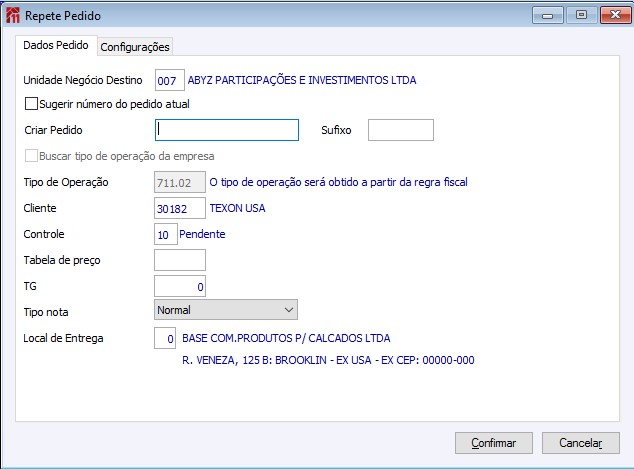The height and width of the screenshot is (469, 634).
Task: Click the TEXON USA client name
Action: pos(237,208)
